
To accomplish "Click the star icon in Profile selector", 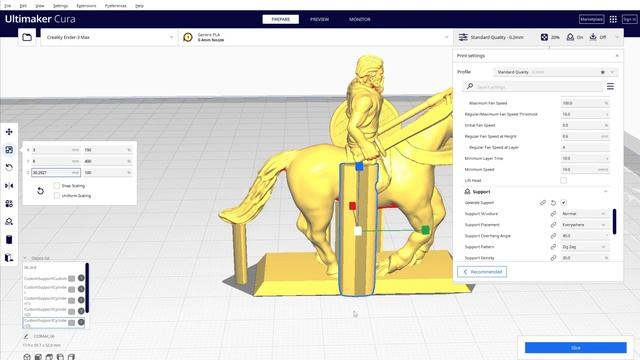I will point(602,72).
